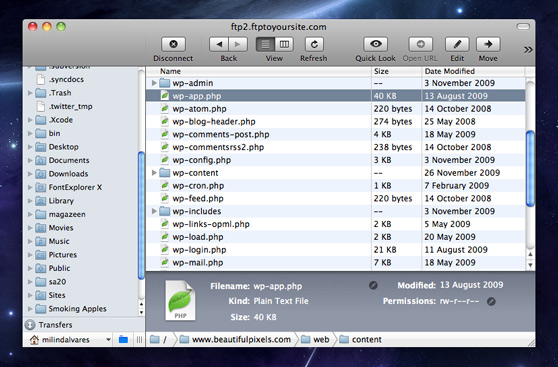The width and height of the screenshot is (558, 367).
Task: Click the Pictures folder icon in sidebar
Action: pos(41,255)
